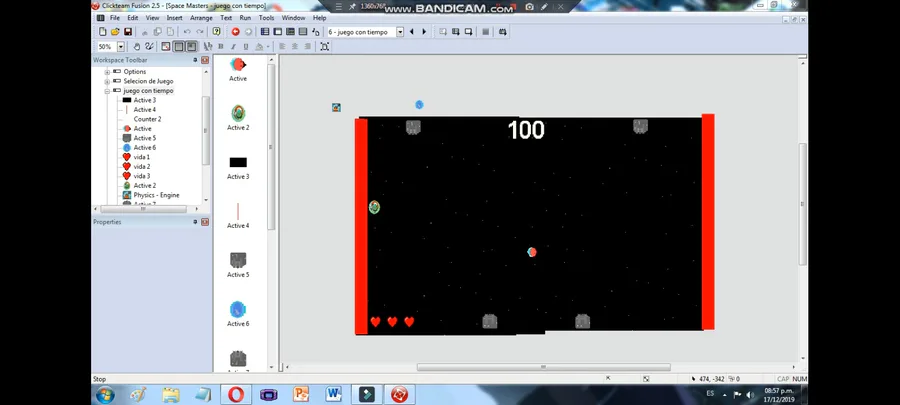The height and width of the screenshot is (405, 900).
Task: Select the Active 6 blue object in the object bar
Action: (x=238, y=314)
